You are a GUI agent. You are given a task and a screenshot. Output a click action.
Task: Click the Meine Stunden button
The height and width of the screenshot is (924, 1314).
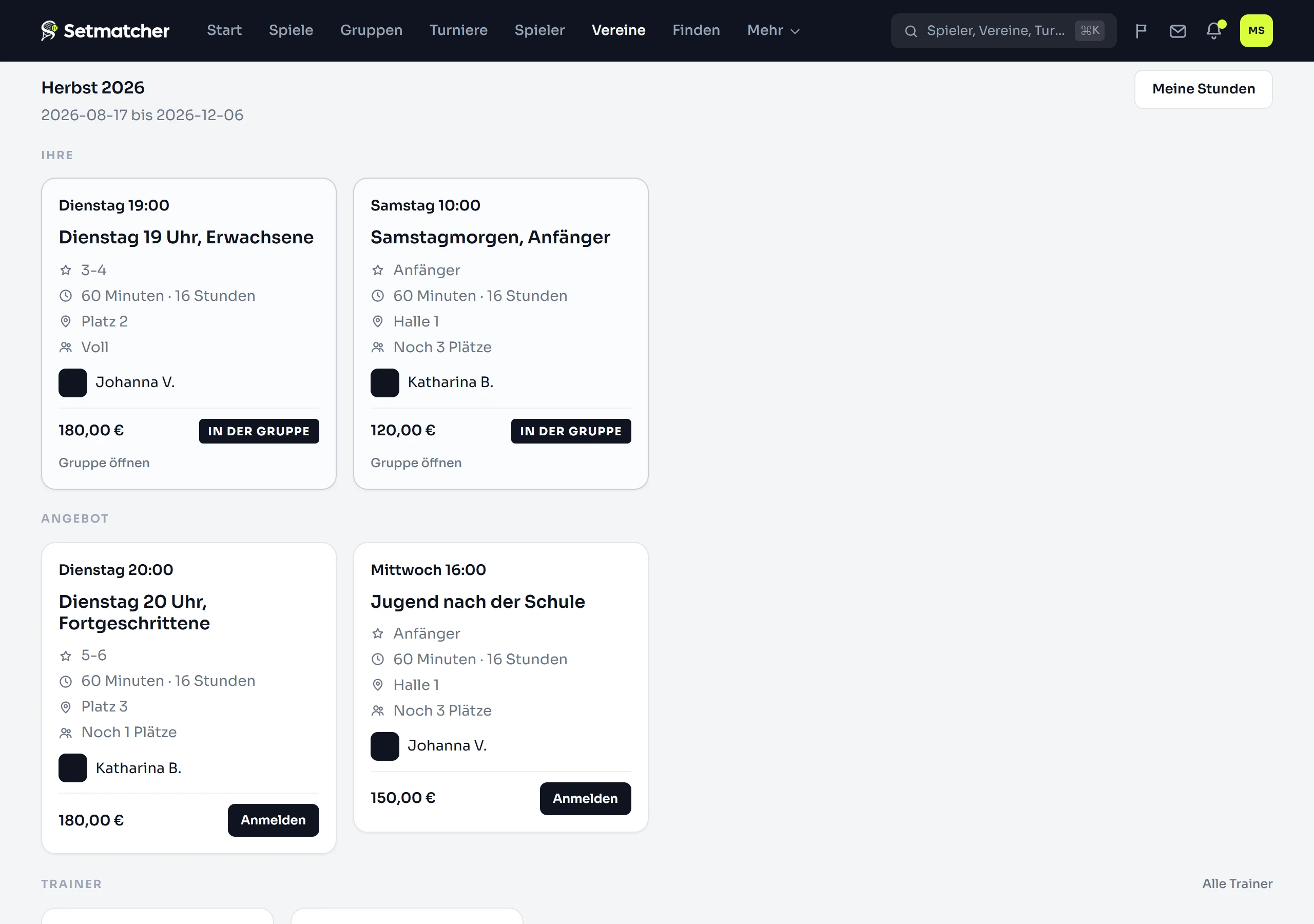point(1203,89)
